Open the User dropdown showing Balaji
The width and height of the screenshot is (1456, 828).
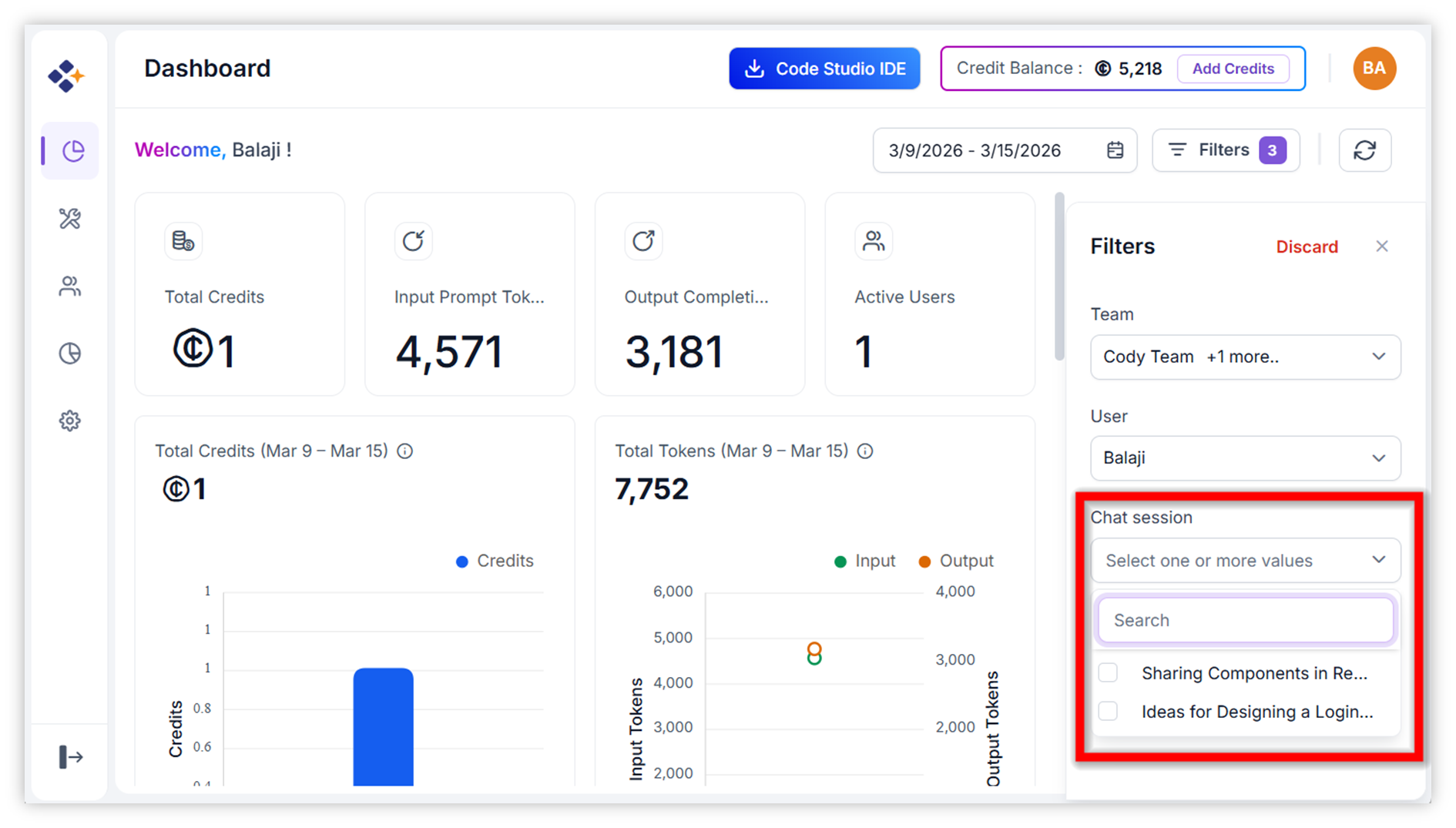[1245, 458]
